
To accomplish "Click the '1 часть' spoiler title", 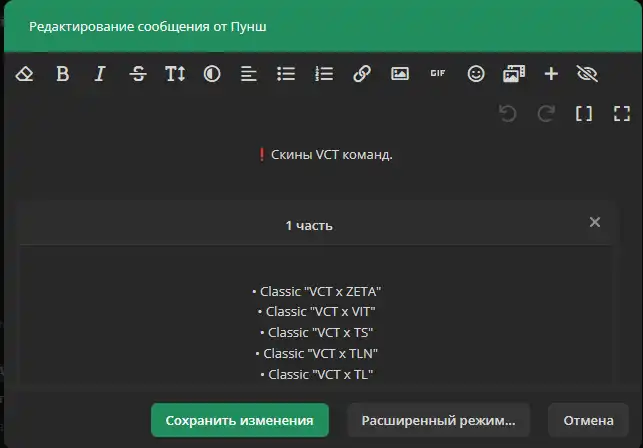I will tap(309, 226).
